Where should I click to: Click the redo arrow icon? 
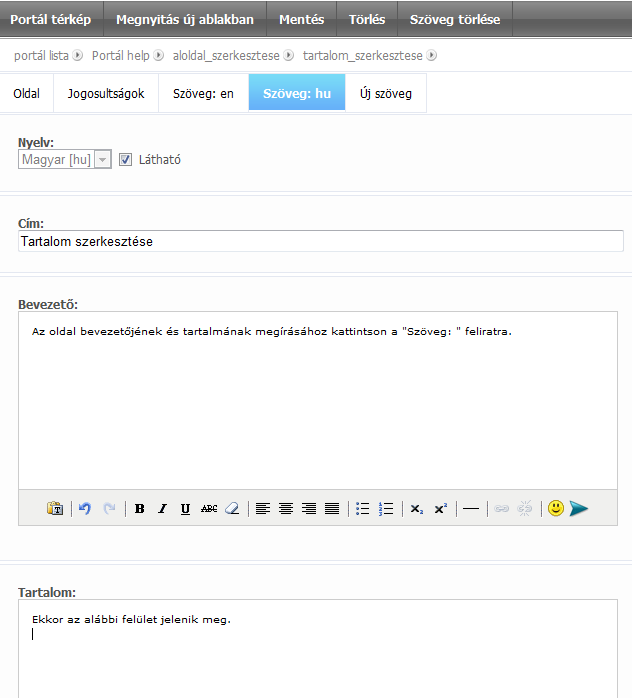109,508
